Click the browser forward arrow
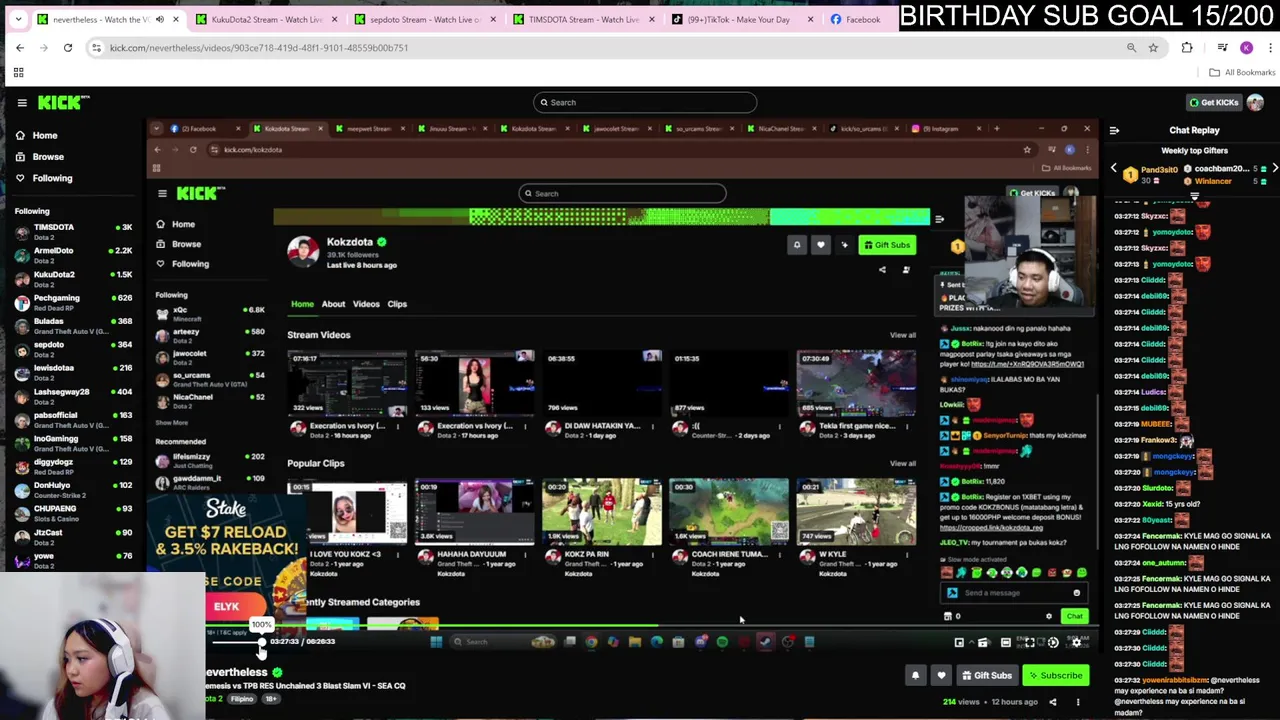 point(44,48)
